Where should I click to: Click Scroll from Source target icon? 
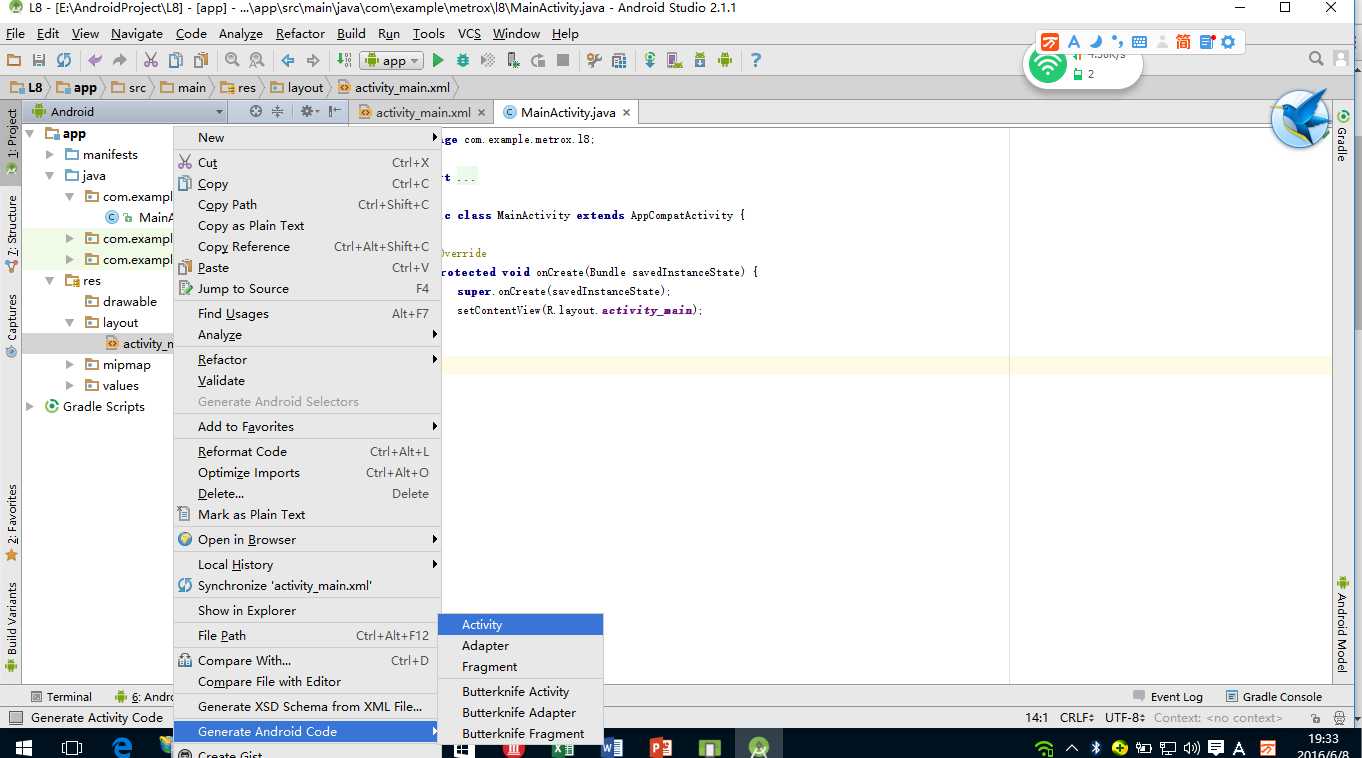coord(256,112)
